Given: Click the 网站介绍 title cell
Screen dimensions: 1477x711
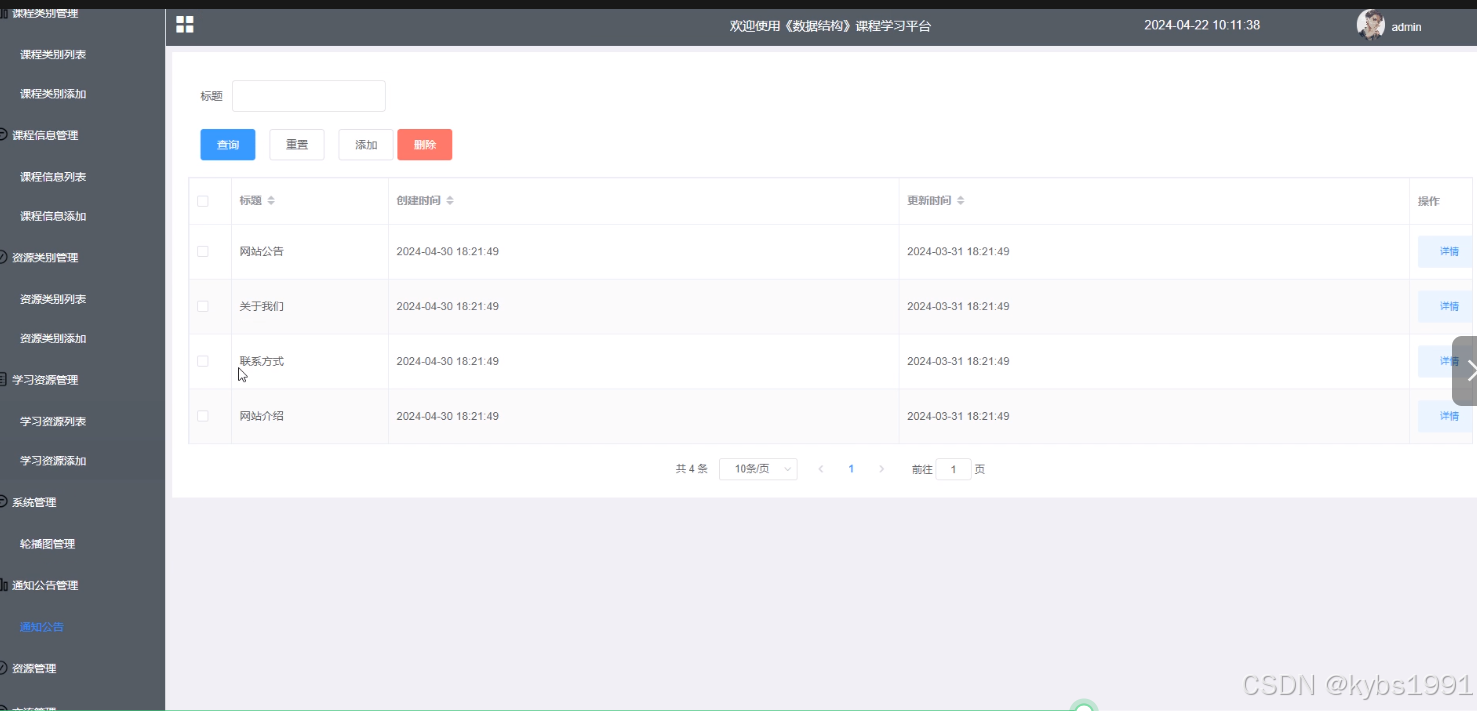Looking at the screenshot, I should tap(261, 416).
